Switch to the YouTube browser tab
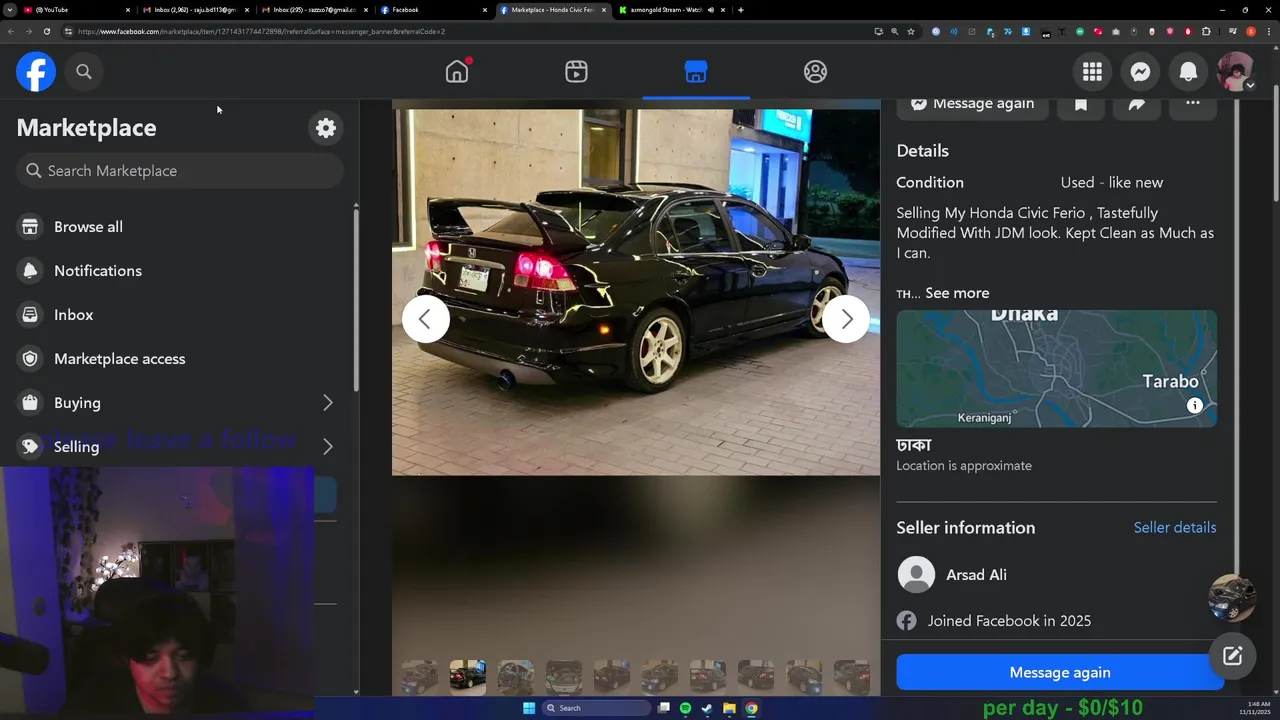Screen dimensions: 1280x720 point(75,10)
